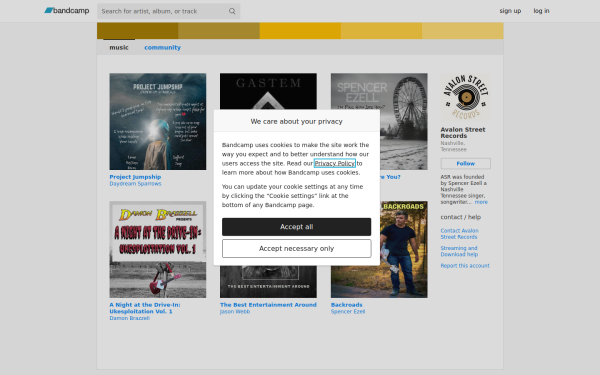Click the Spencer Ezell artist text under Backroads
This screenshot has width=600, height=375.
pos(348,312)
